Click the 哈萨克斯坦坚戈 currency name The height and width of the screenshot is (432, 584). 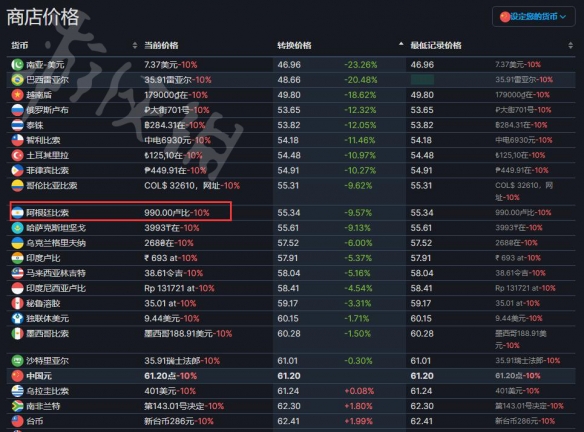[56, 228]
